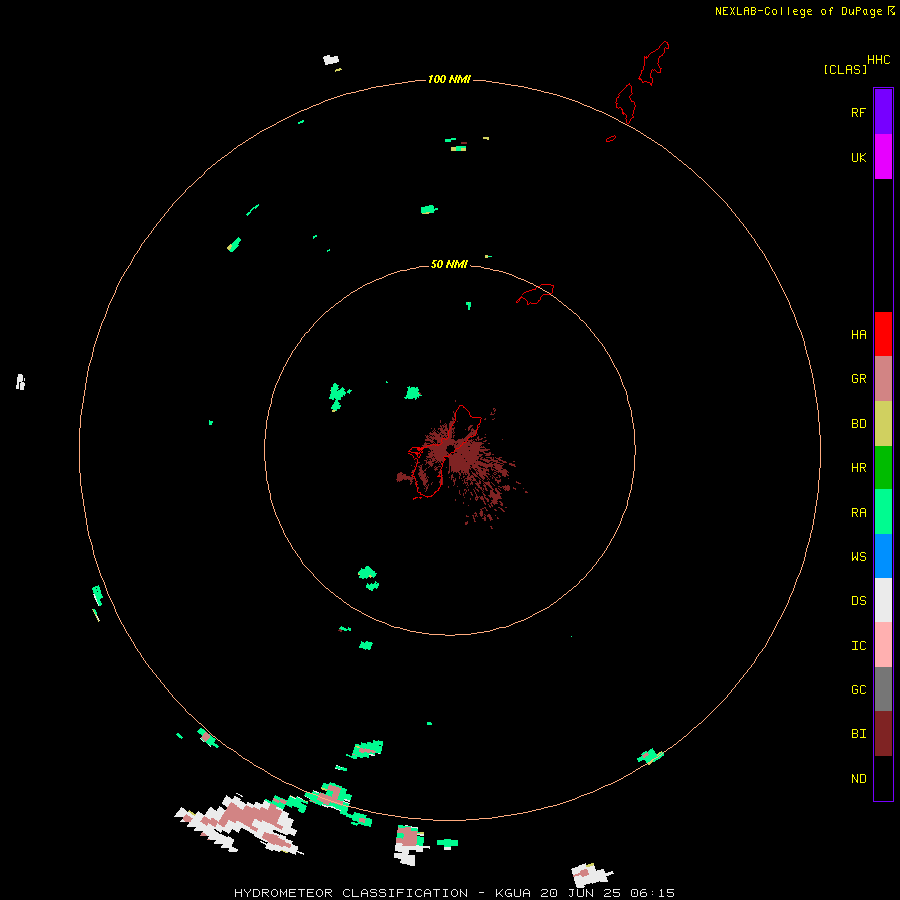The height and width of the screenshot is (900, 900).
Task: Select the "BI" legend label
Action: point(859,734)
